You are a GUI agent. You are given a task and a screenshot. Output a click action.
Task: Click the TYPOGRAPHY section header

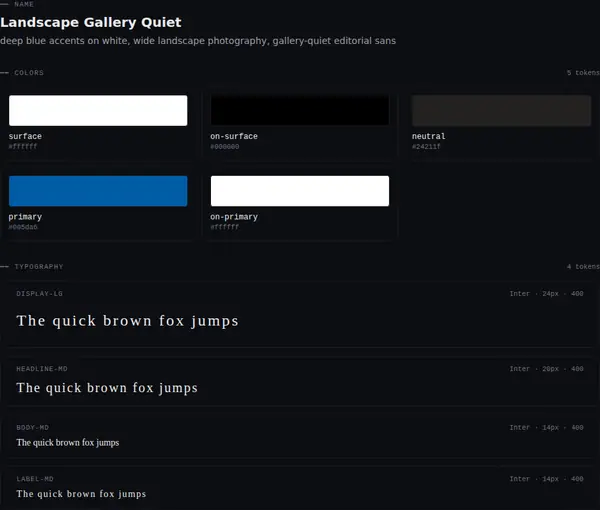click(x=39, y=267)
